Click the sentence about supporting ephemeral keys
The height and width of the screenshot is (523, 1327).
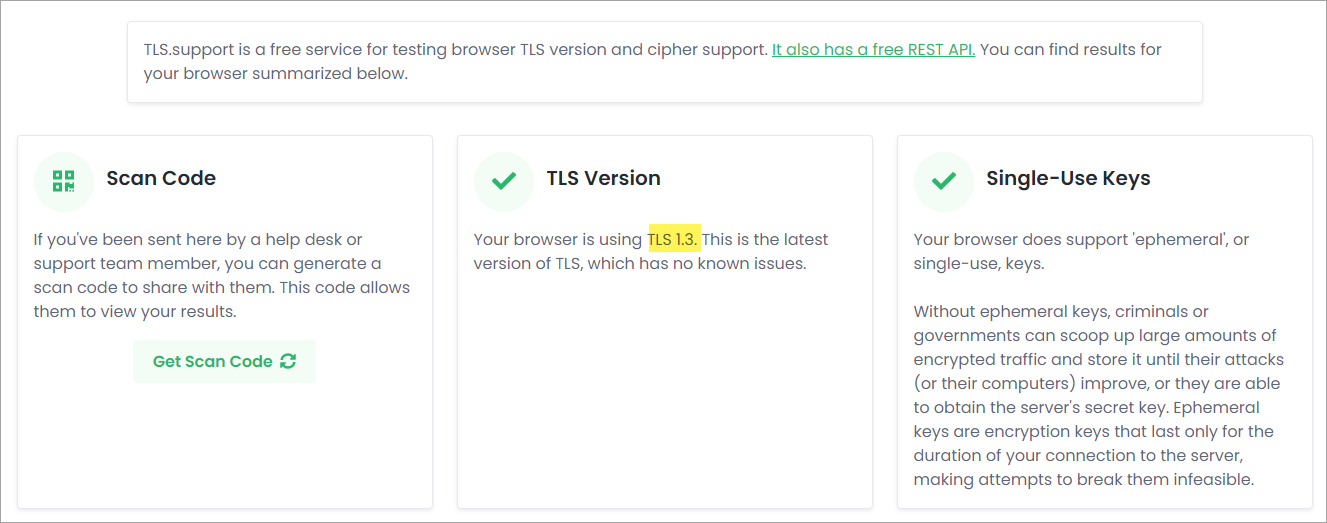click(1081, 251)
